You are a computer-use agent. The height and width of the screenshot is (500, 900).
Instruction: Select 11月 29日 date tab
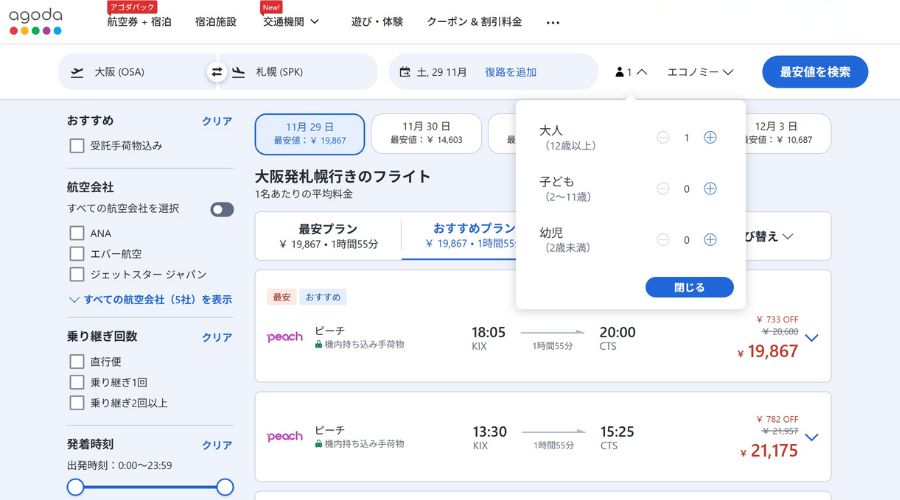(x=310, y=134)
